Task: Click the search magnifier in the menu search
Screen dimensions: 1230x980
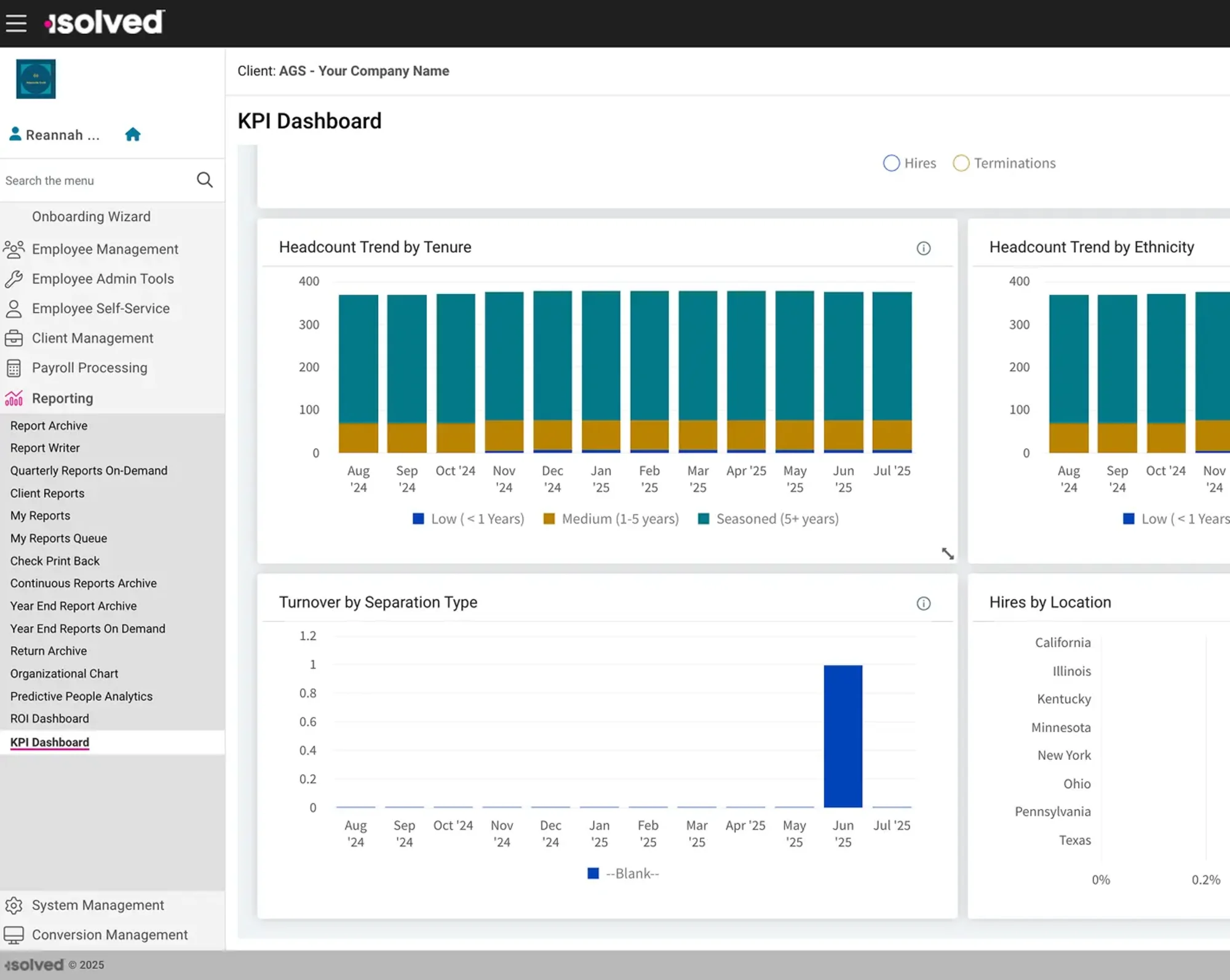Action: click(205, 180)
